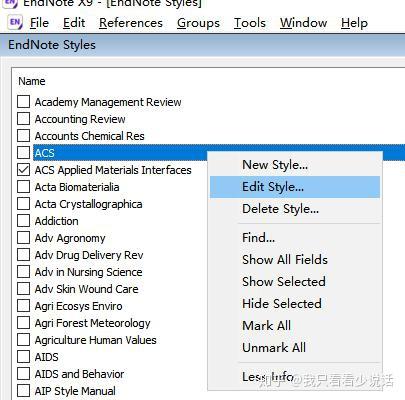Check the Adv Skin Wound Care checkbox
The height and width of the screenshot is (400, 405).
point(23,289)
